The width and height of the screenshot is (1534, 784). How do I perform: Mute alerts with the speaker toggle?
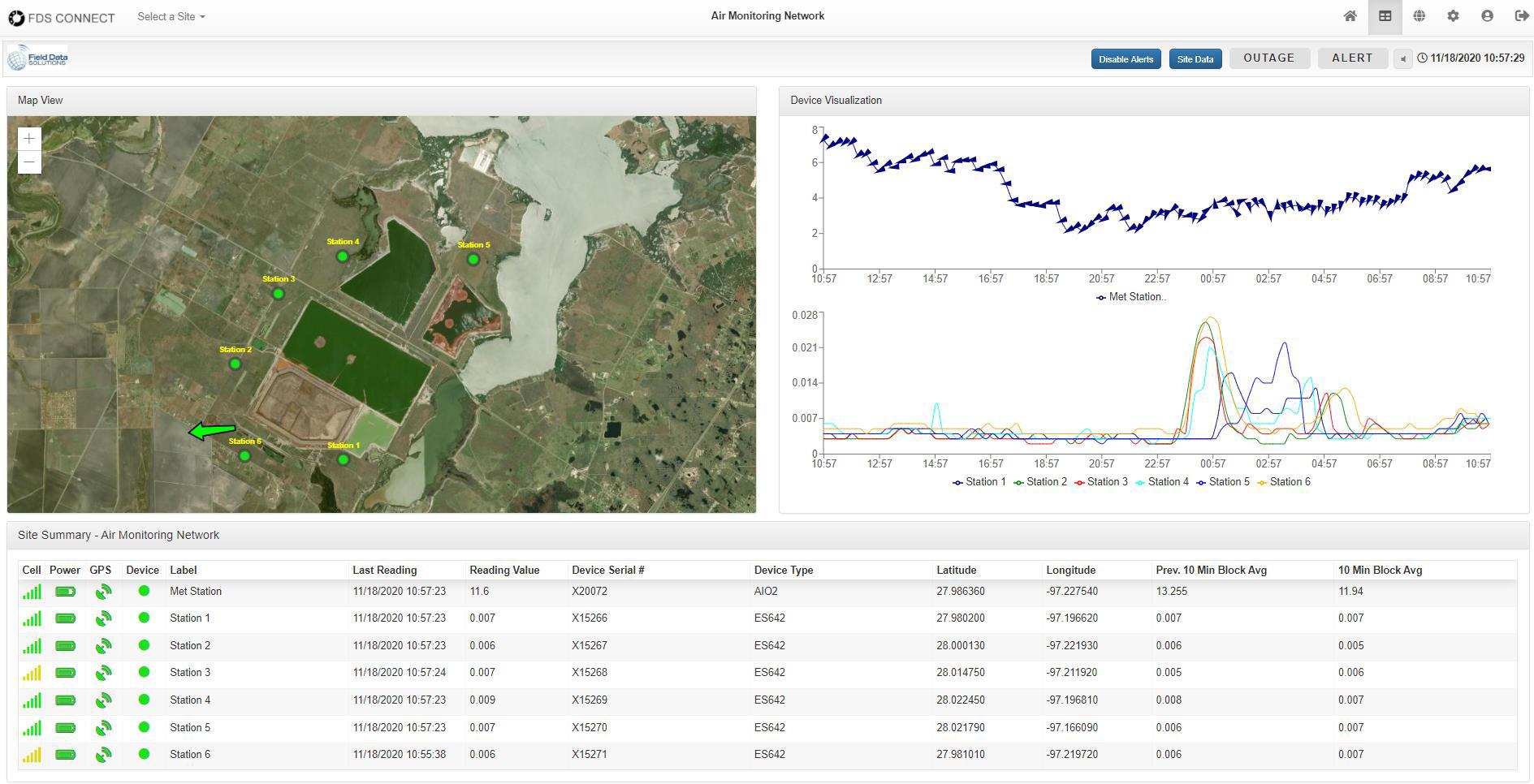pos(1402,58)
